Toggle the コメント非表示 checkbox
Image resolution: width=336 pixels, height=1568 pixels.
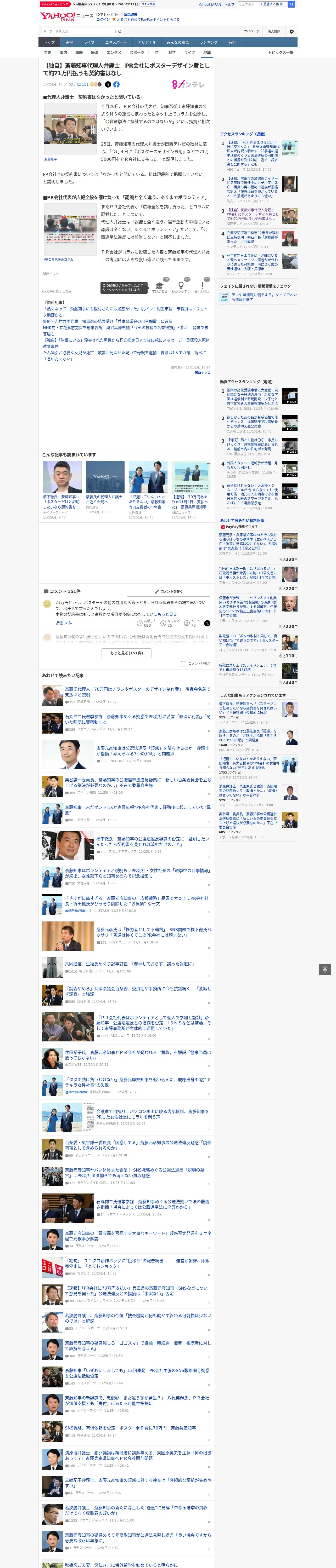(183, 664)
